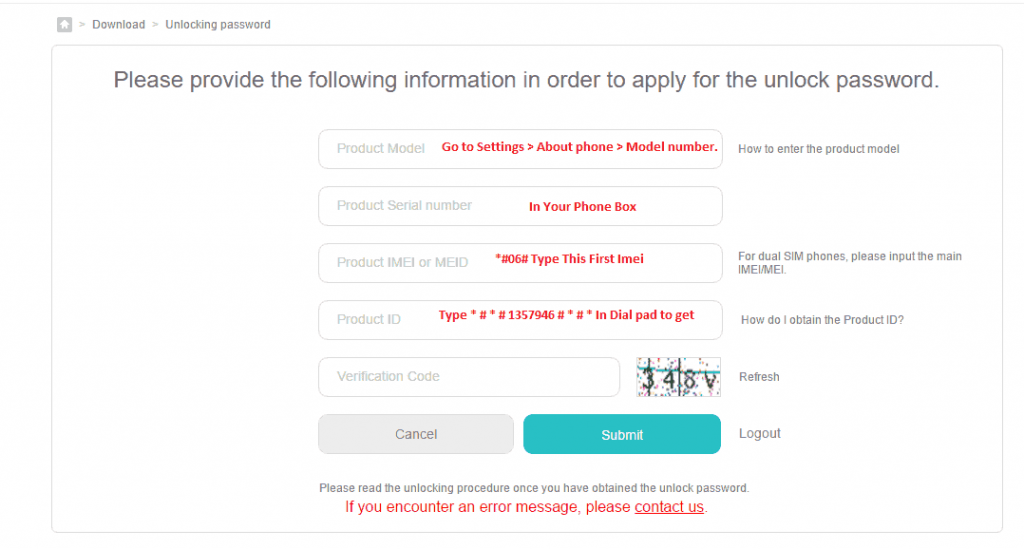Click the dual SIM phones IMEI note
This screenshot has height=549, width=1024.
(850, 262)
